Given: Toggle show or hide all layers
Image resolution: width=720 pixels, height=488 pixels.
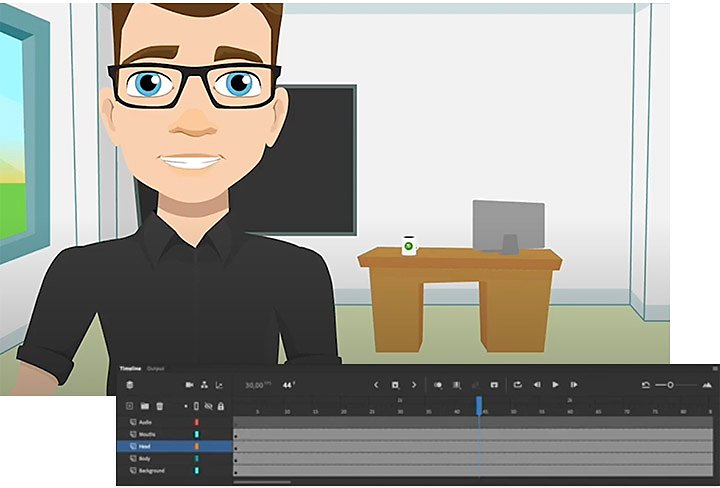Looking at the screenshot, I should point(208,406).
